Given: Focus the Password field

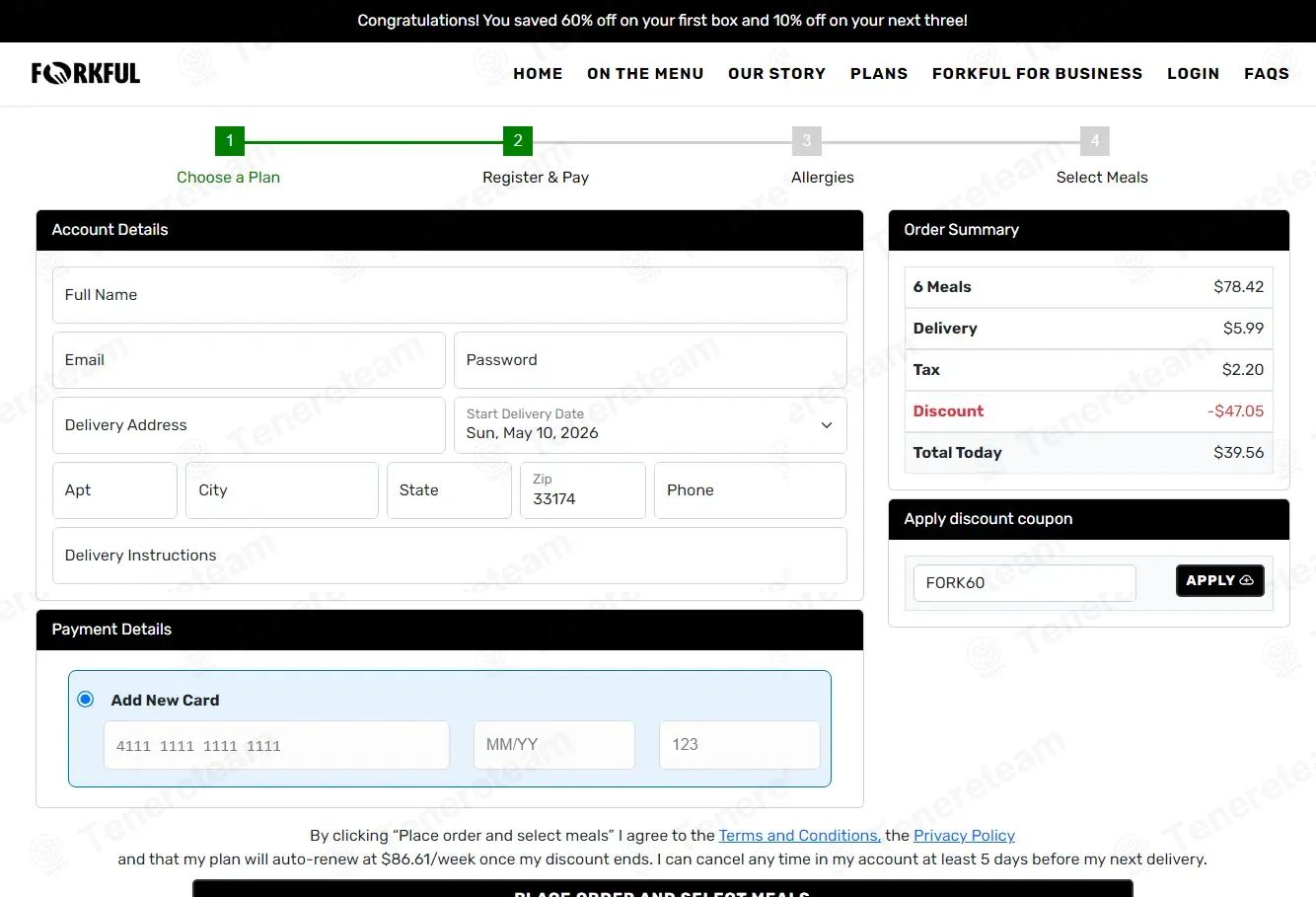Looking at the screenshot, I should [650, 360].
